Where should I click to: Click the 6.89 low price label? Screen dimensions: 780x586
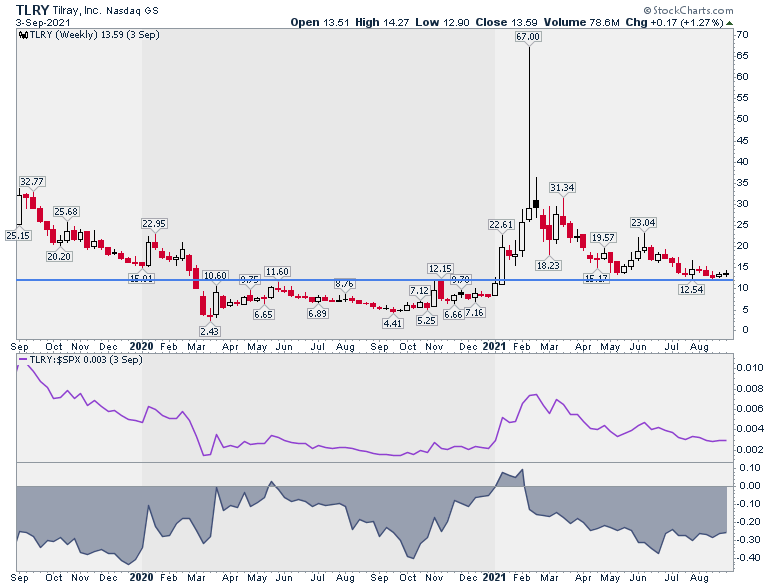click(x=317, y=313)
